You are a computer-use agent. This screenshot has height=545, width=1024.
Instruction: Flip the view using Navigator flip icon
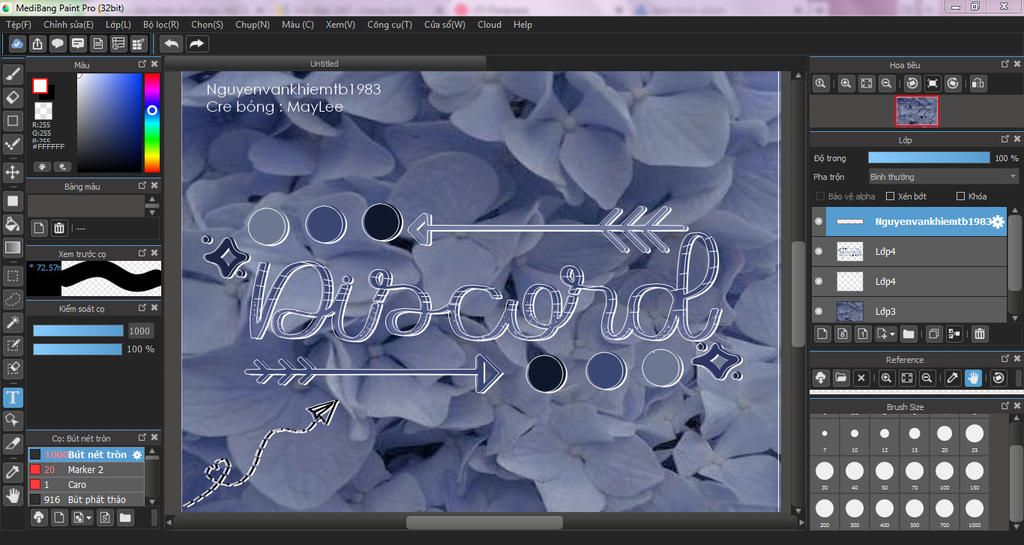978,84
